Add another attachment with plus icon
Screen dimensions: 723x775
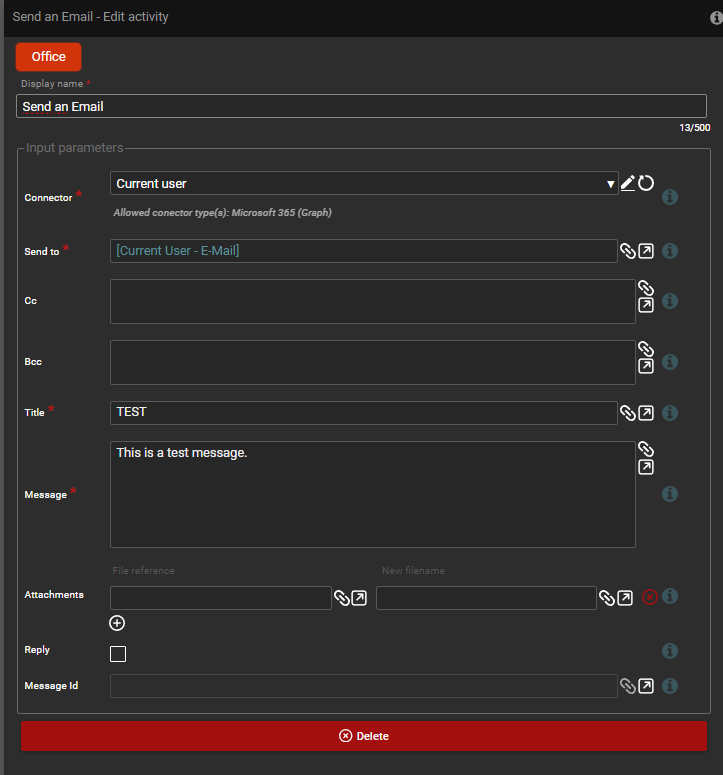click(117, 623)
